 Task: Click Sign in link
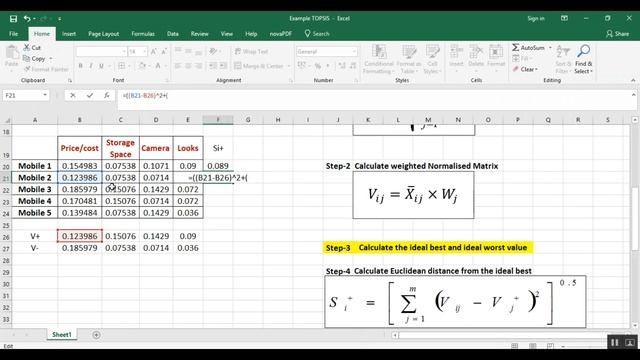[x=536, y=19]
